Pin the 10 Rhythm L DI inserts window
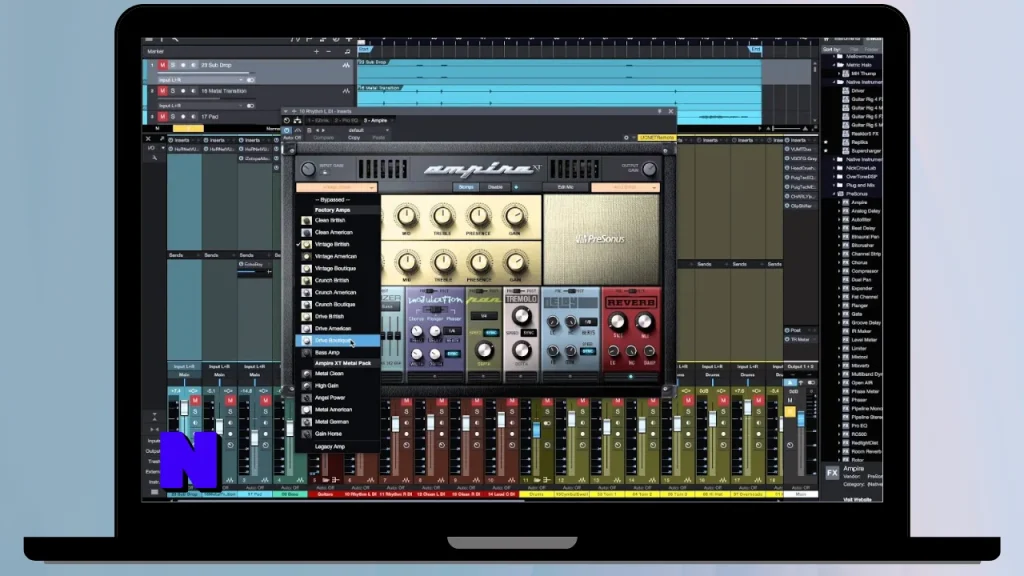 tap(659, 112)
